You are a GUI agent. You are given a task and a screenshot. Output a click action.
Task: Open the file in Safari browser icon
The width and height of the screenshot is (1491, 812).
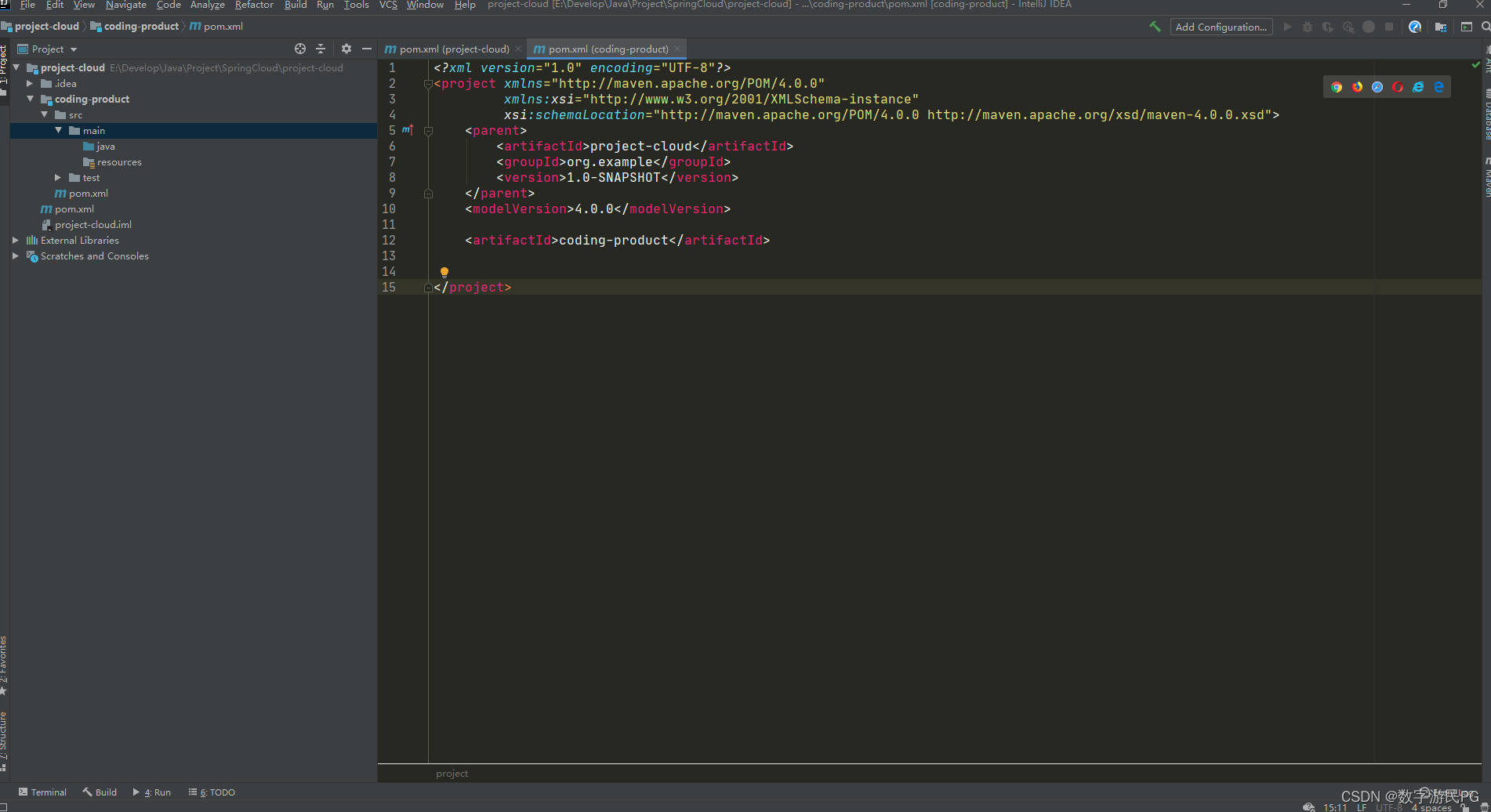click(x=1377, y=87)
